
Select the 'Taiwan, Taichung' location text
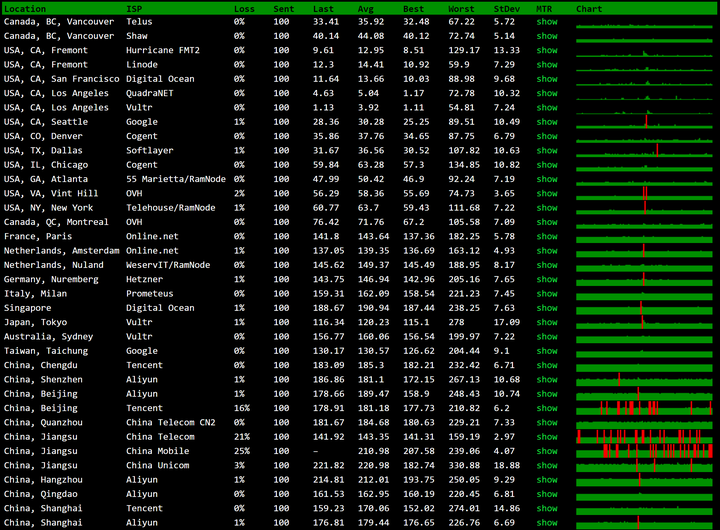(x=46, y=351)
